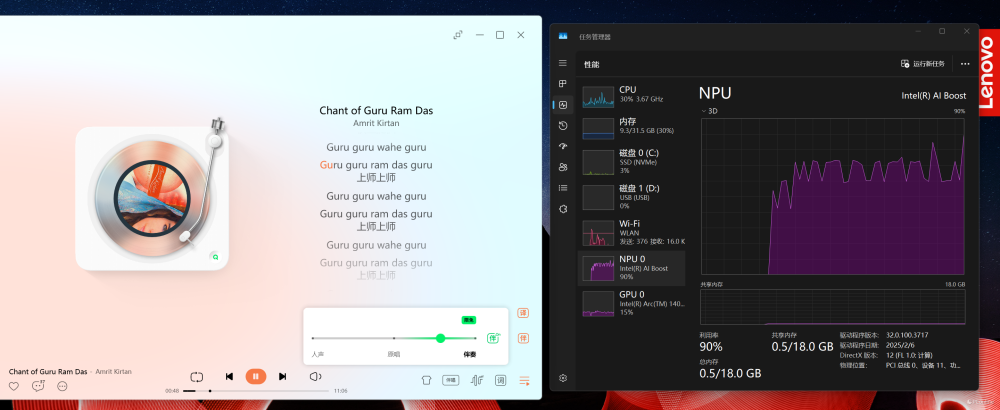
Task: Toggle accompaniment 伴 orange button
Action: [524, 339]
